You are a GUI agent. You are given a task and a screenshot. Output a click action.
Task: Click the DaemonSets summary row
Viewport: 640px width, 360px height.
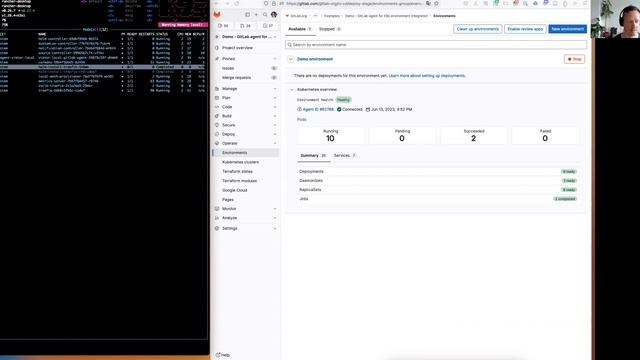pos(438,180)
